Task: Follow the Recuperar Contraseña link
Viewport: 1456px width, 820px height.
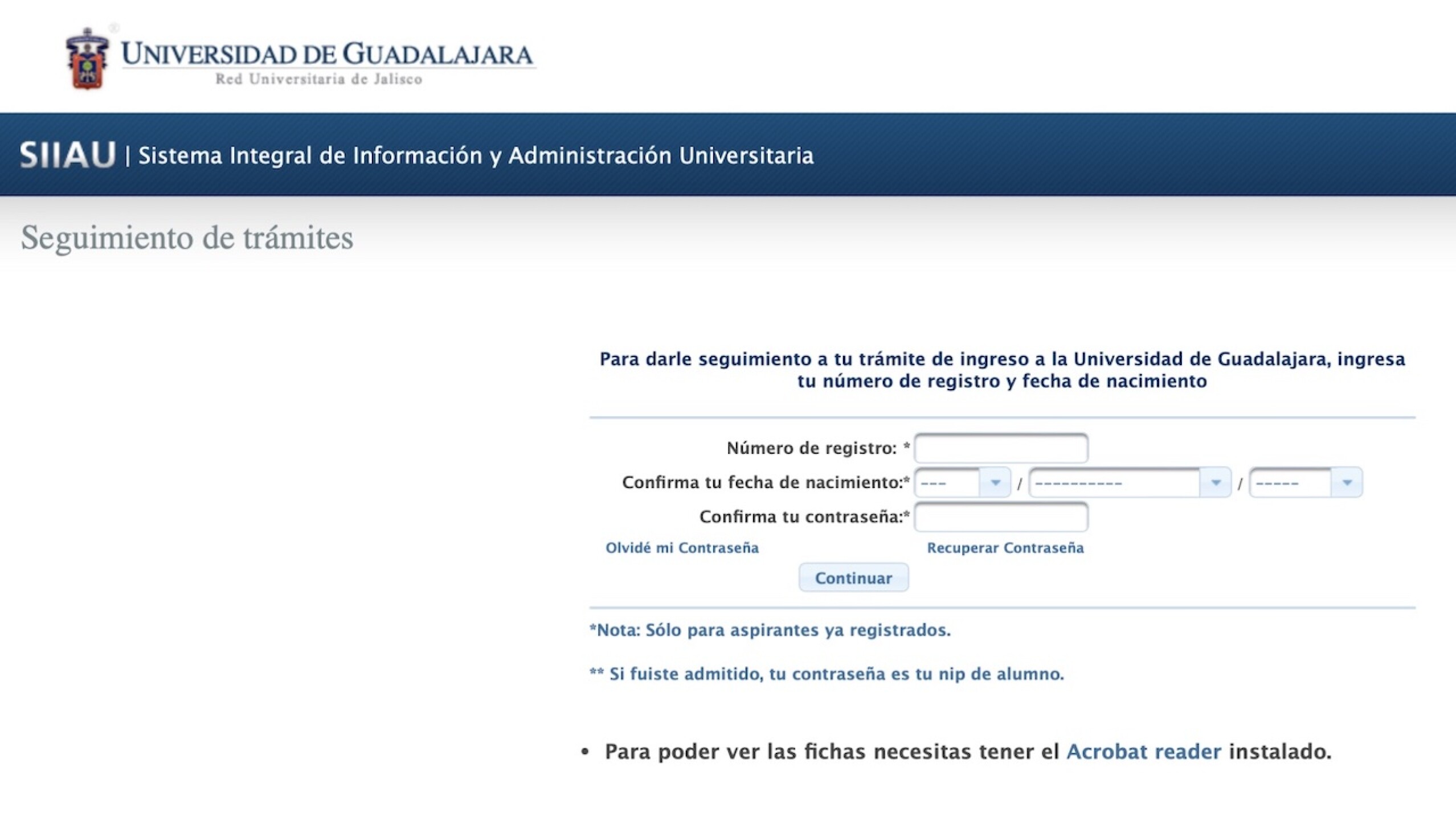Action: 1005,548
